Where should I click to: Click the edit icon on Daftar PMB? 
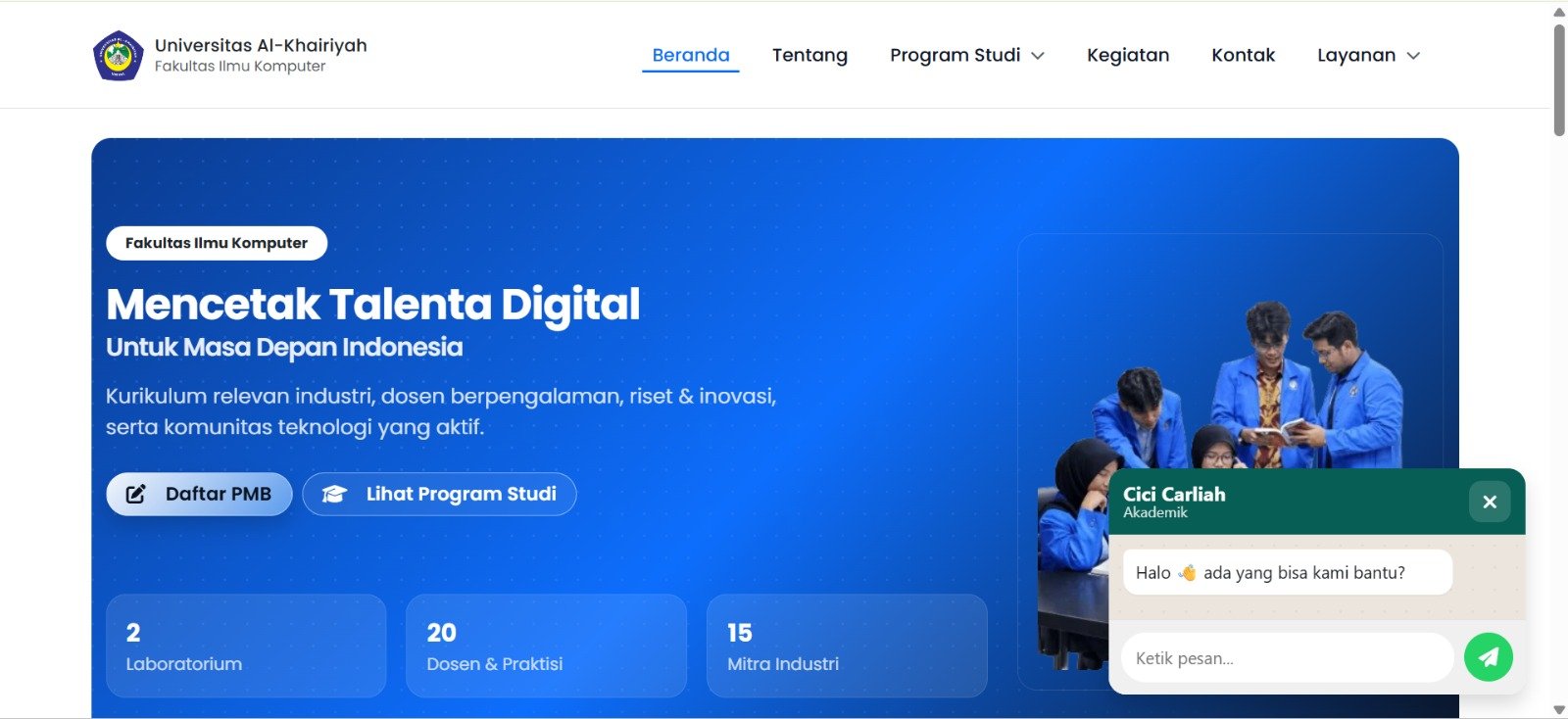136,494
